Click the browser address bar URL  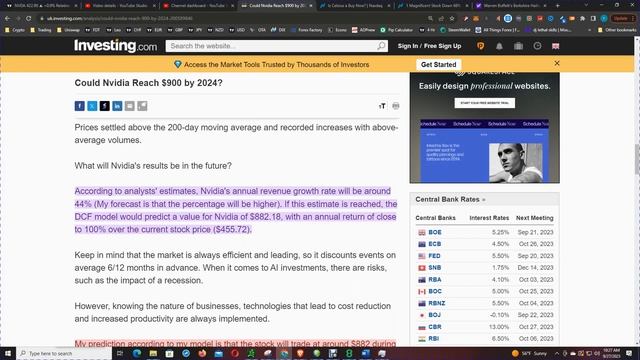119,18
